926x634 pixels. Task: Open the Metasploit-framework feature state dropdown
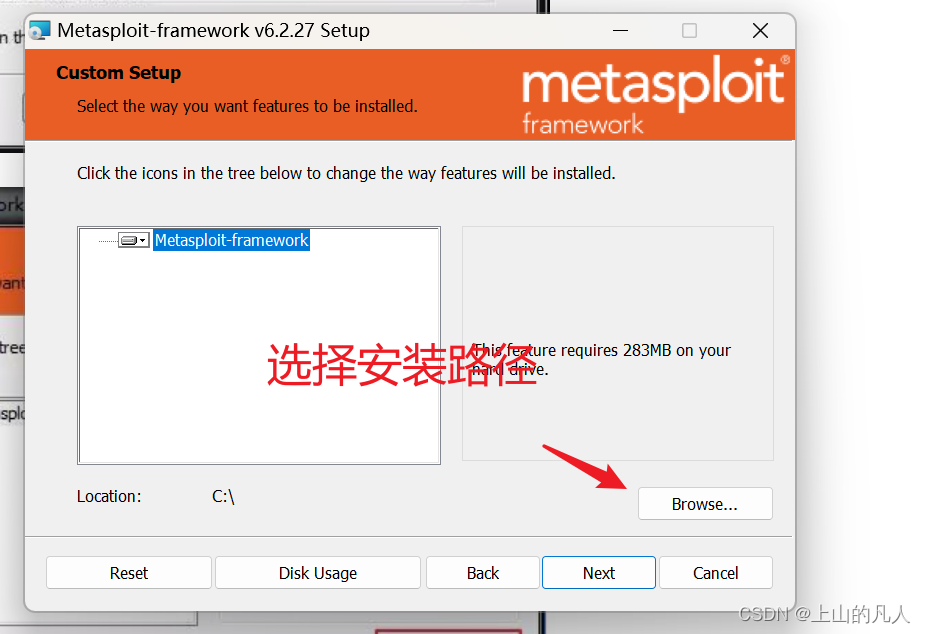(x=142, y=240)
